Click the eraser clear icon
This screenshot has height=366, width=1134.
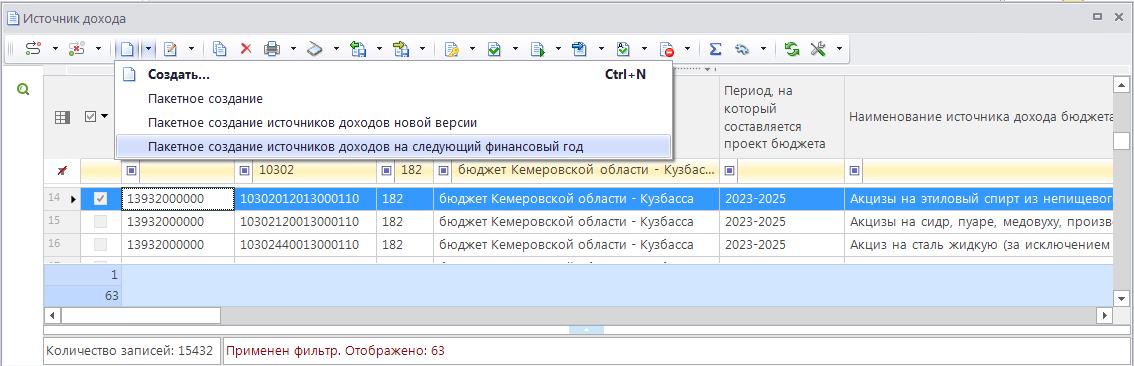point(315,49)
